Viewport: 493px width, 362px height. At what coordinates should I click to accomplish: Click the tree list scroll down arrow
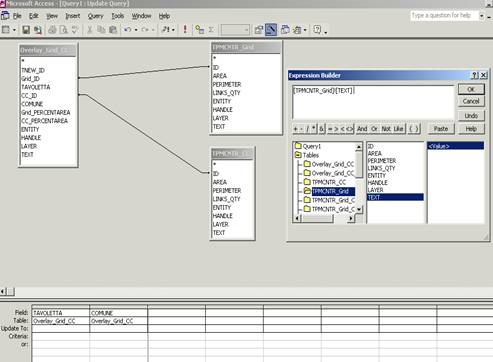[359, 209]
